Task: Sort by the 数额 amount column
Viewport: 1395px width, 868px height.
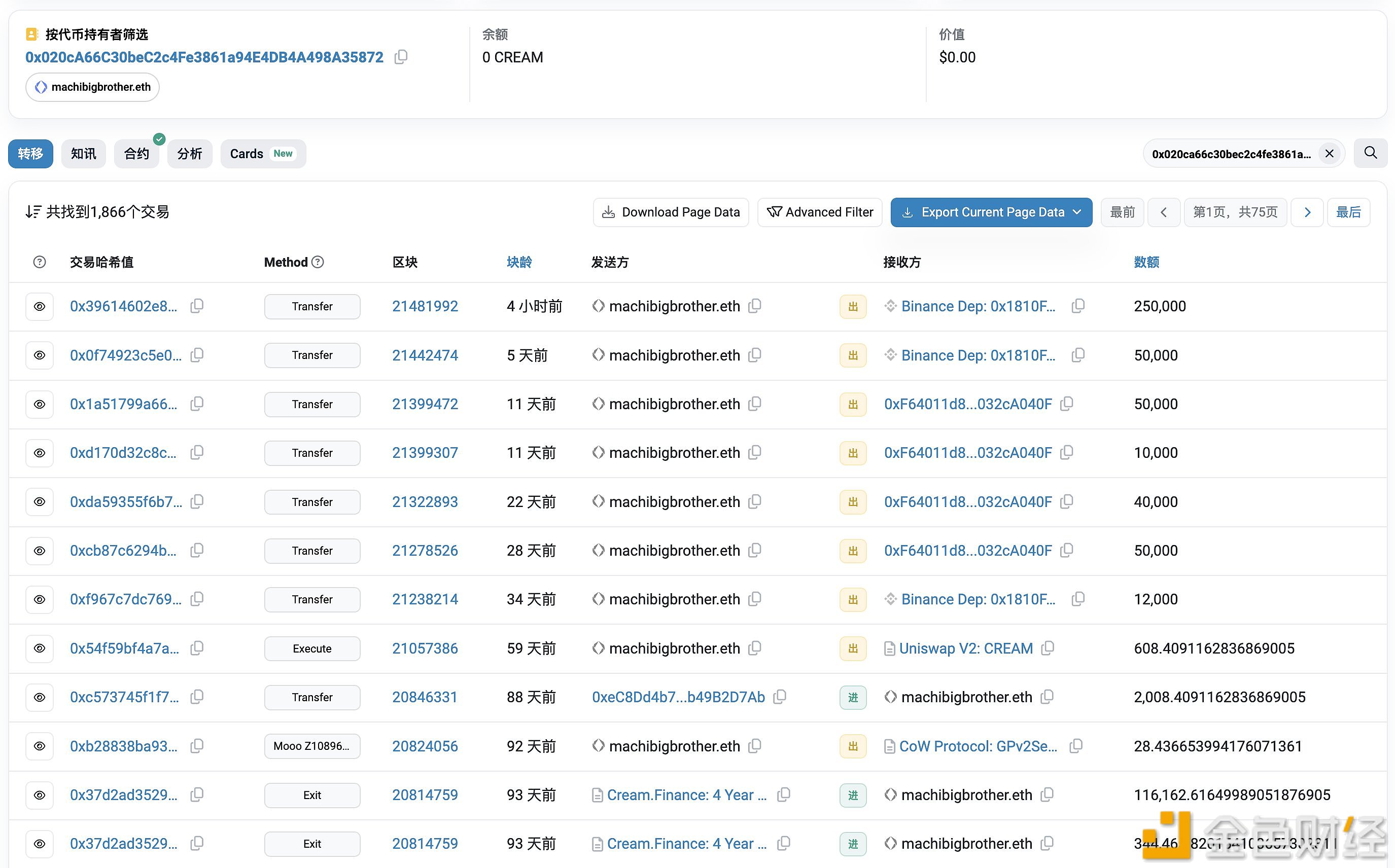Action: (x=1146, y=262)
